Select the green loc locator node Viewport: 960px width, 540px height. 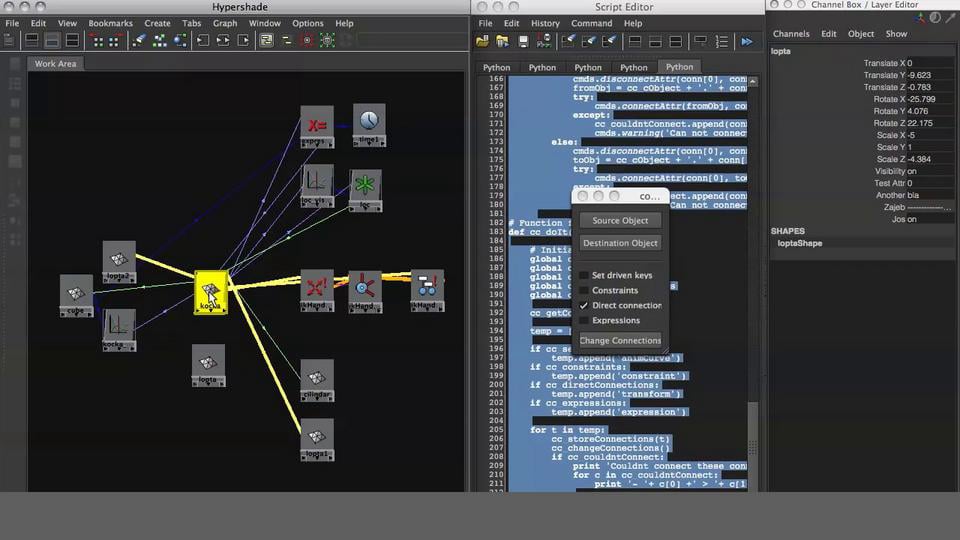point(366,190)
